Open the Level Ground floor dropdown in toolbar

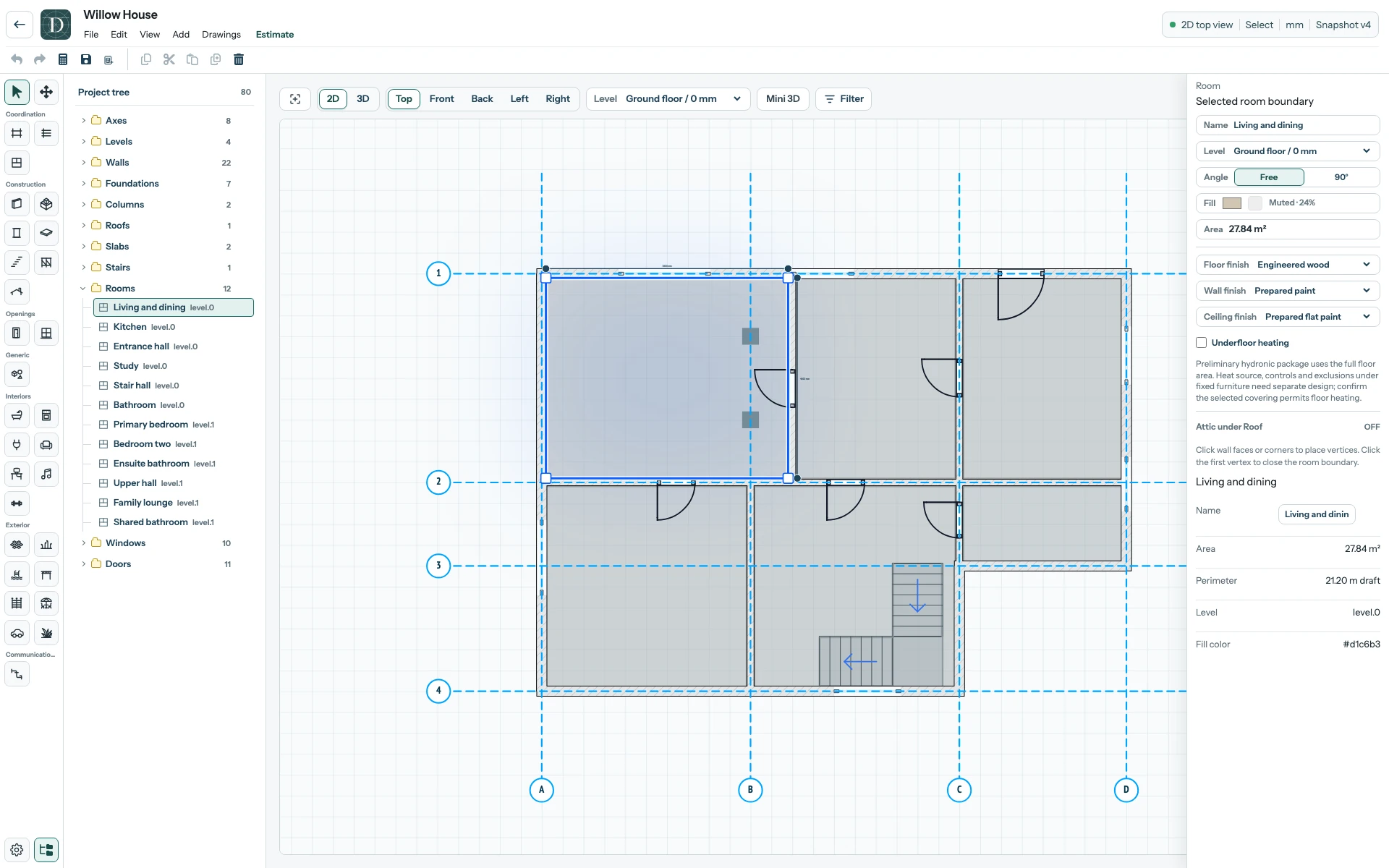668,99
